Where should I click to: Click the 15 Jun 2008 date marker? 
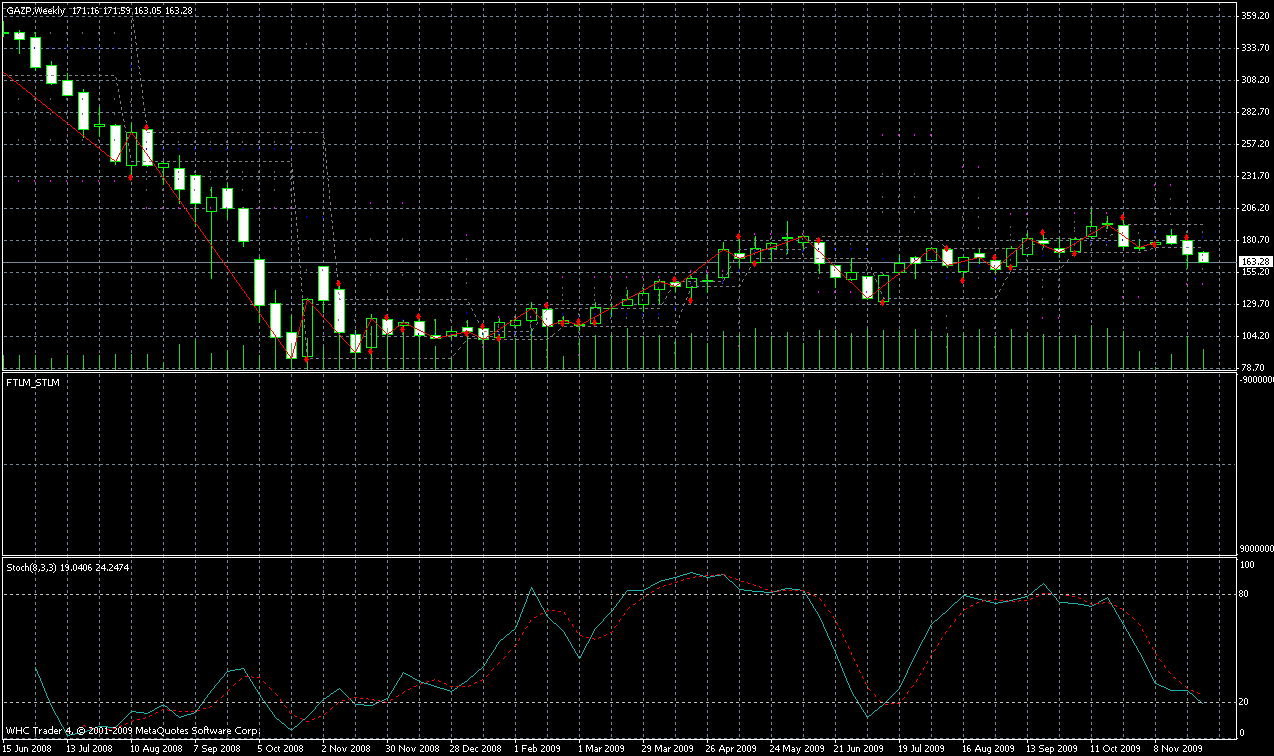coord(28,748)
